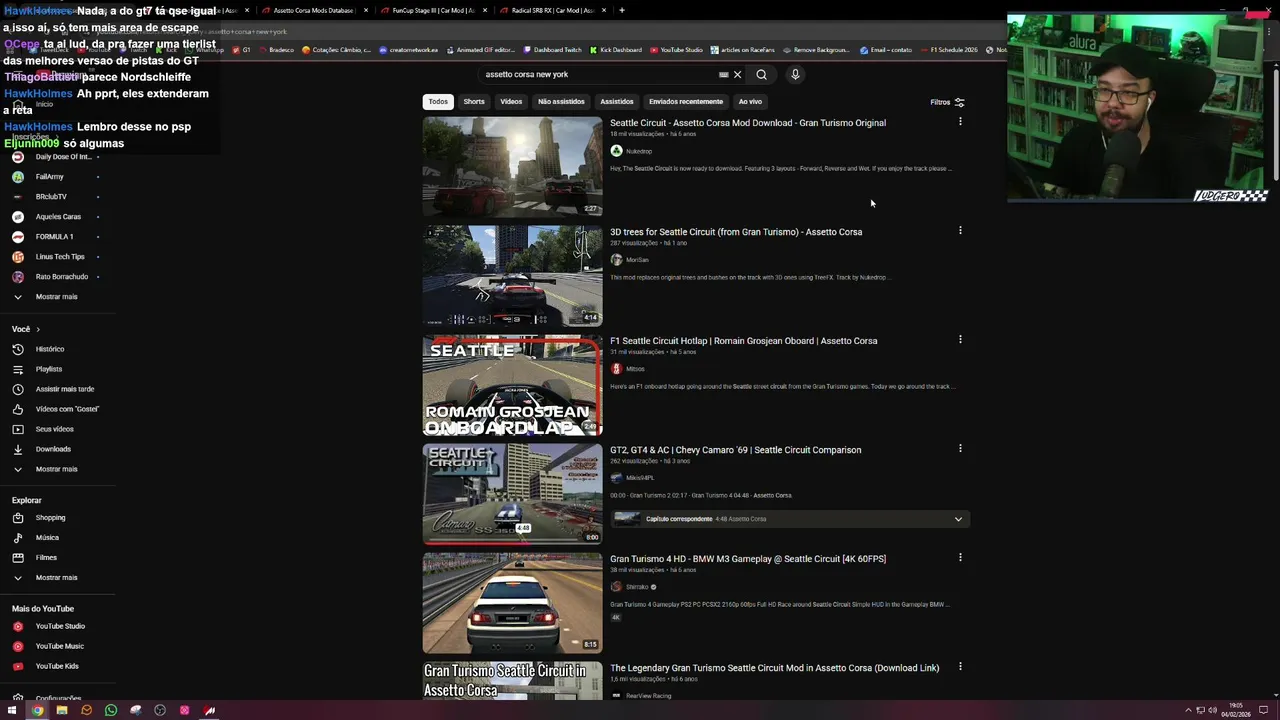This screenshot has width=1280, height=720.
Task: Visit the Nukedrop channel
Action: pyautogui.click(x=638, y=151)
